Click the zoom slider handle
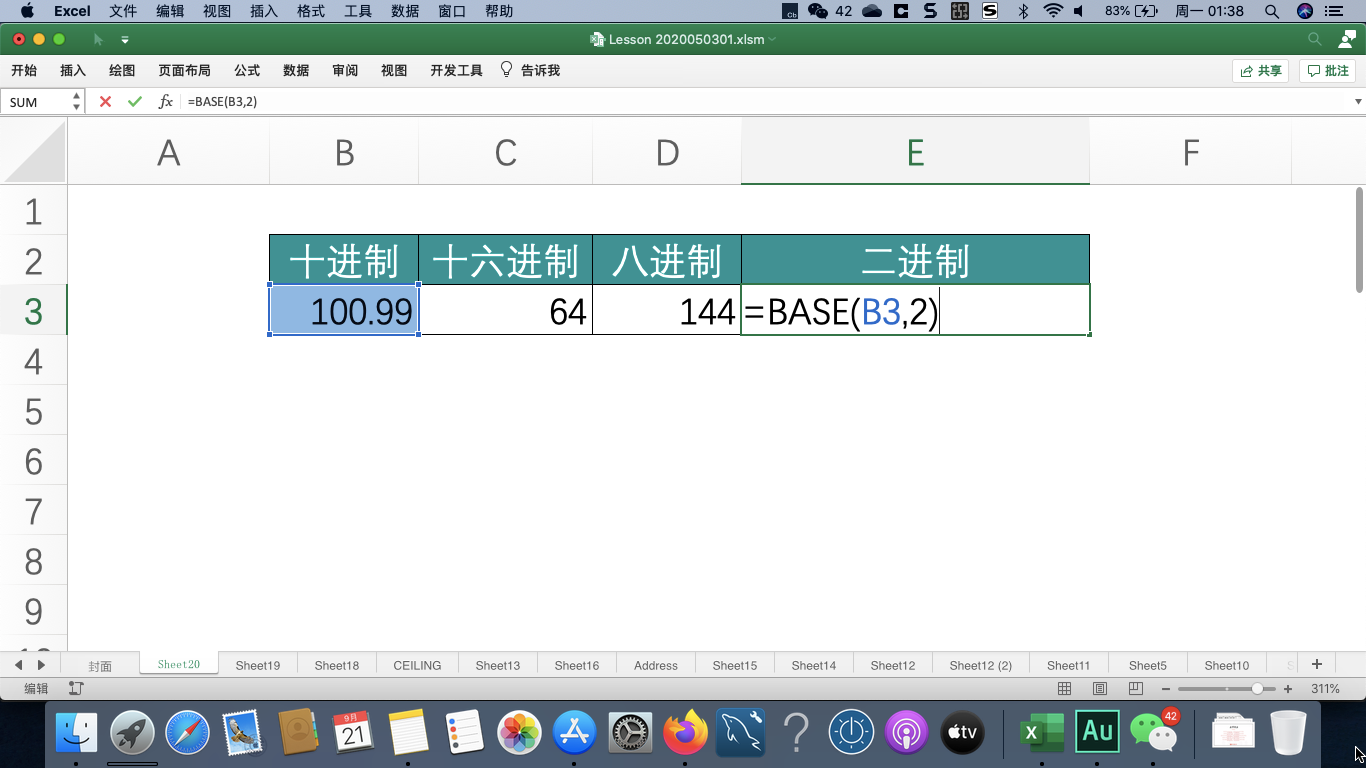This screenshot has height=768, width=1366. point(1257,689)
